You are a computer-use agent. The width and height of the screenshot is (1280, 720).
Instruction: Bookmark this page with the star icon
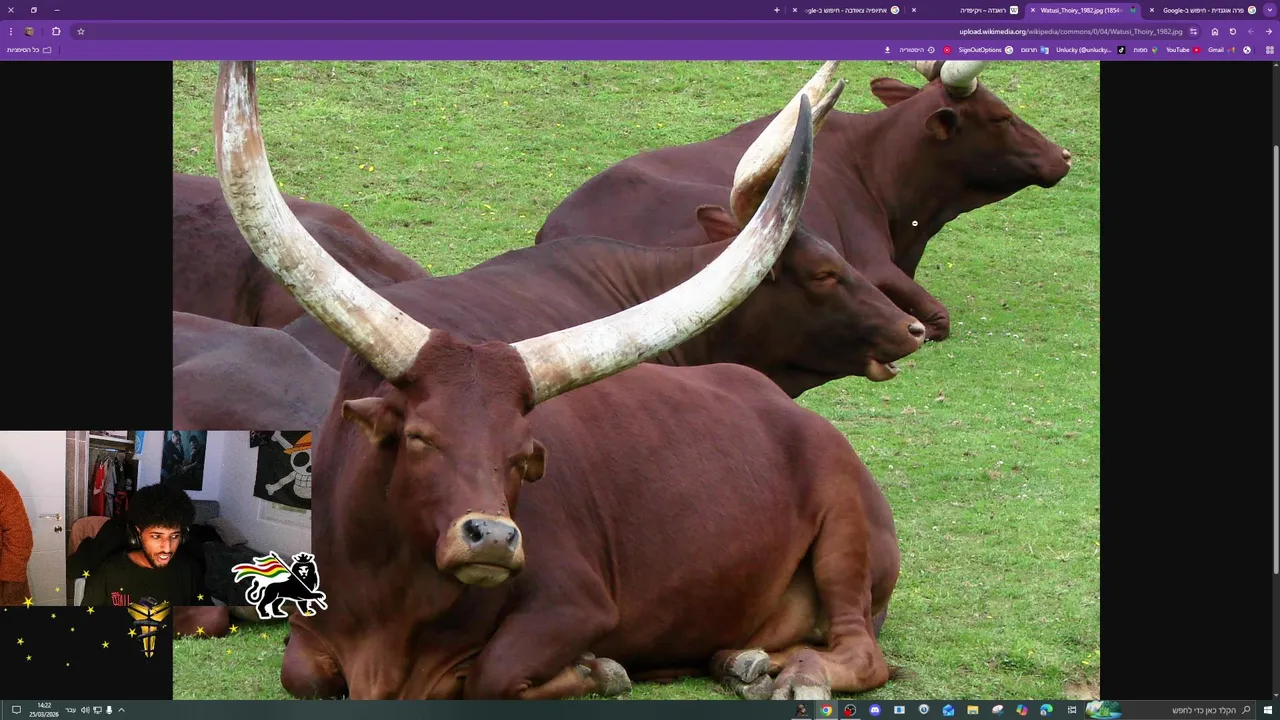(81, 31)
